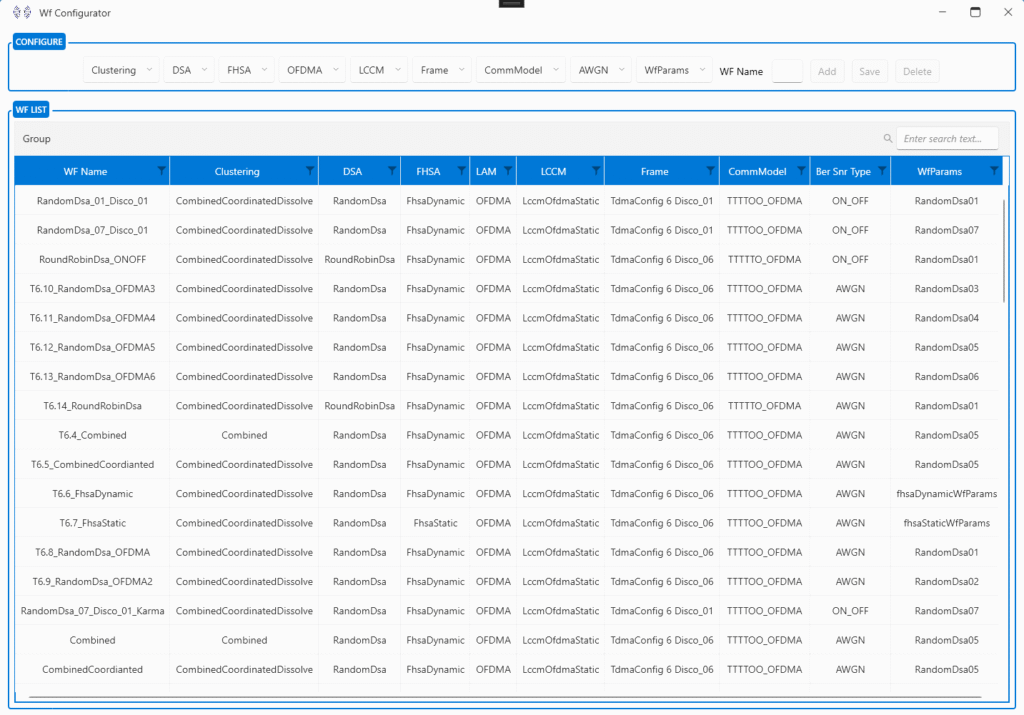1024x715 pixels.
Task: Expand the Clustering dropdown
Action: click(x=121, y=70)
